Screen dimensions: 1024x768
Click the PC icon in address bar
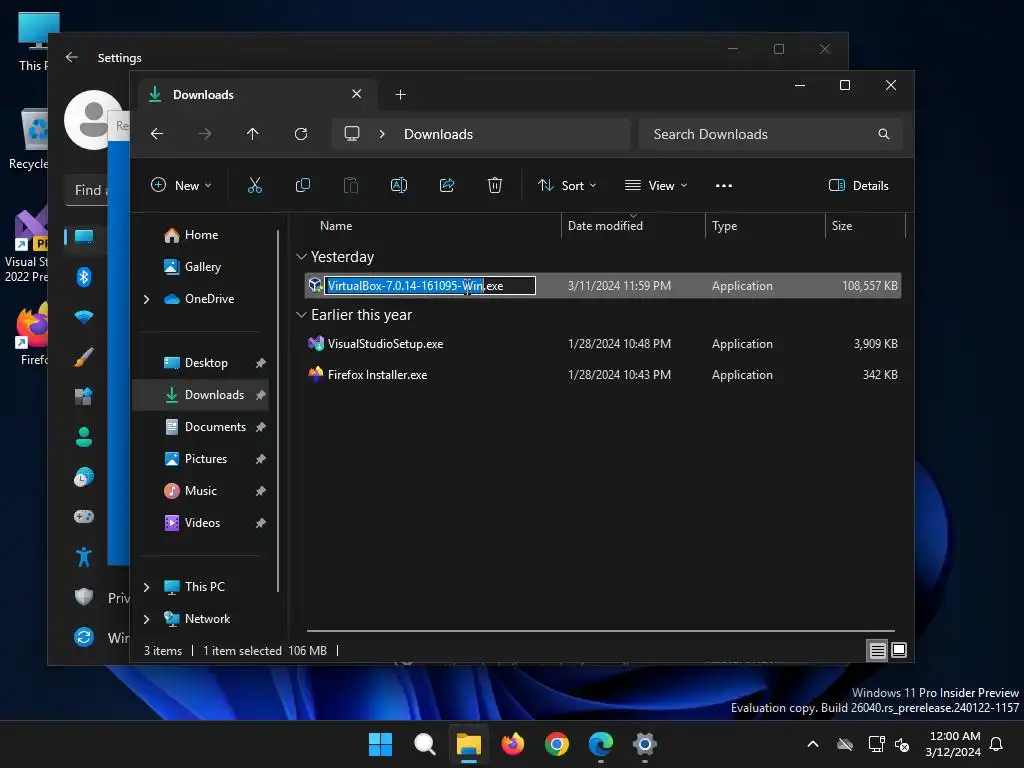click(352, 134)
